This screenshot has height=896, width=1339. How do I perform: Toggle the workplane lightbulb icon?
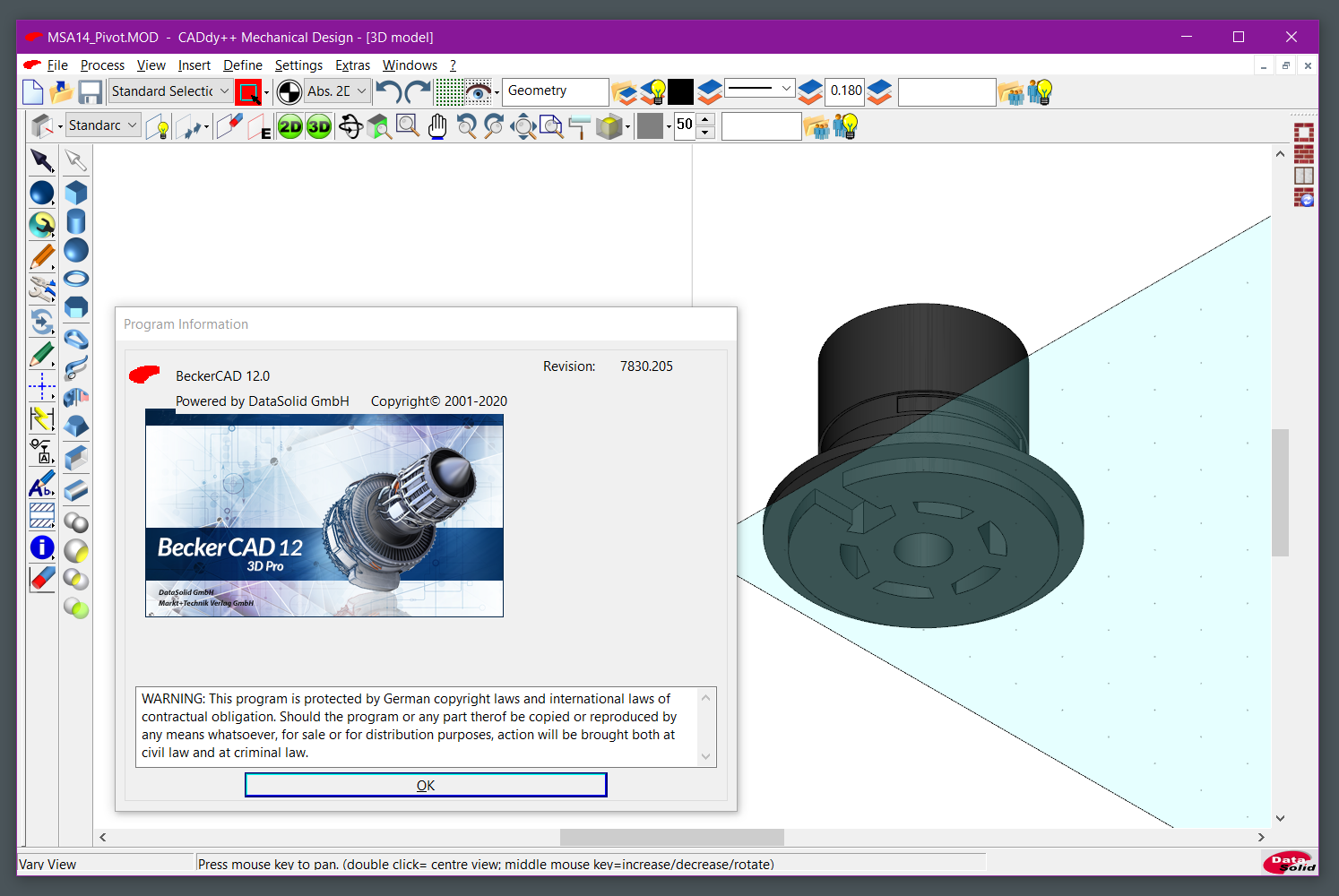click(x=159, y=126)
